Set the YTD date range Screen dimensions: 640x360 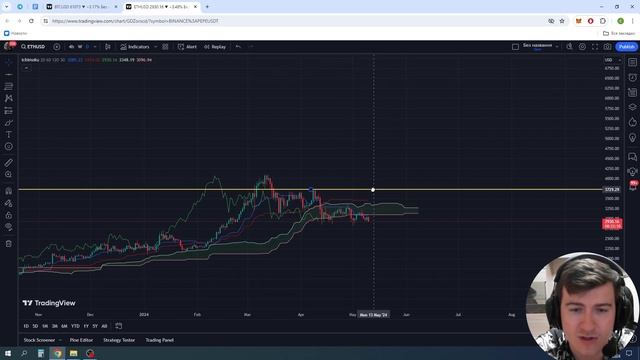pos(75,326)
